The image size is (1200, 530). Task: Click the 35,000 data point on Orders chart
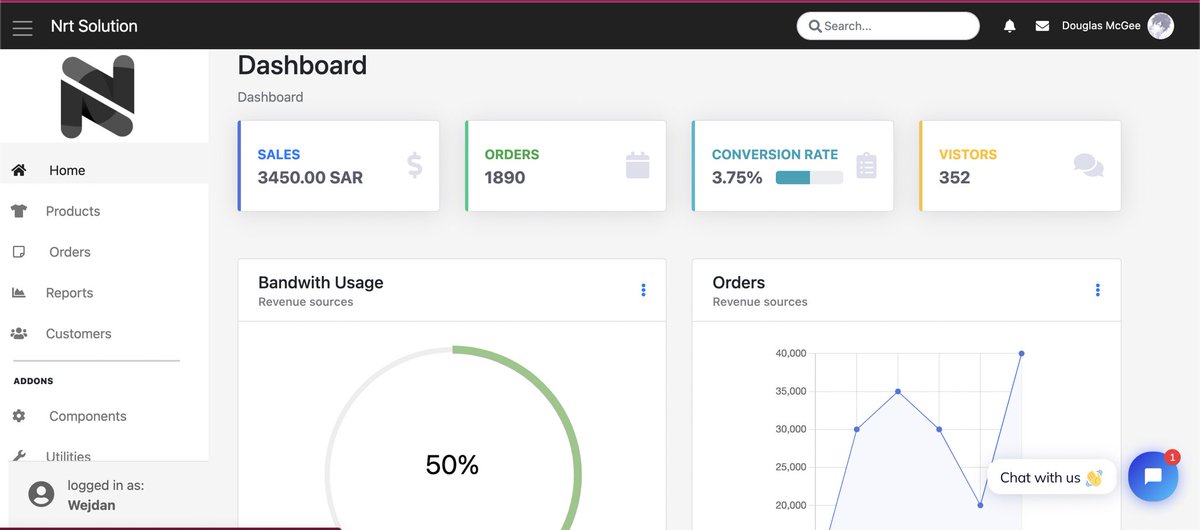coord(898,391)
